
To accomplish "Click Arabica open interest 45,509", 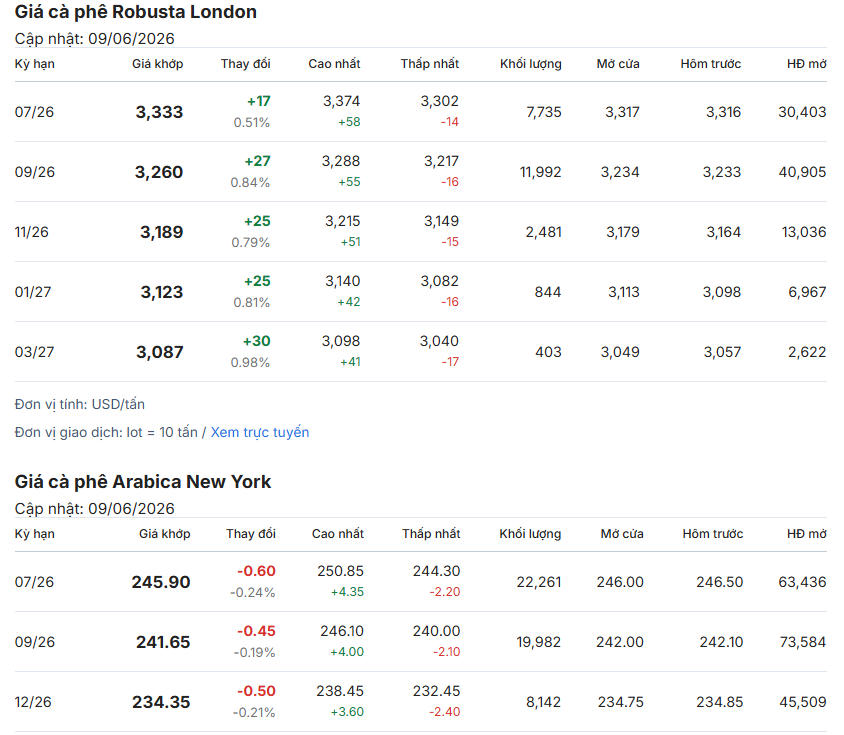I will 803,702.
